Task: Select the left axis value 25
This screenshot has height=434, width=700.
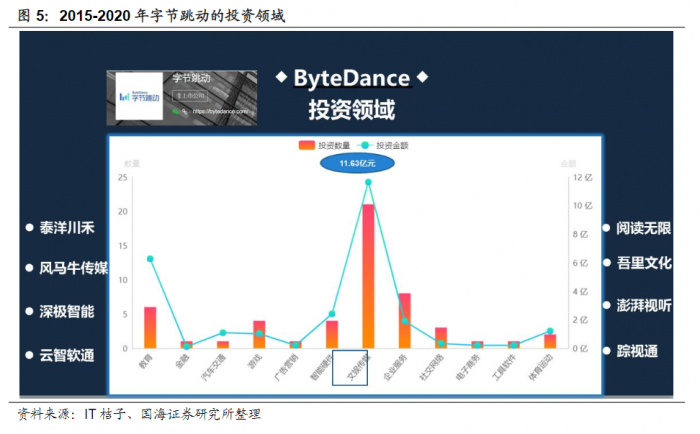Action: (x=123, y=178)
